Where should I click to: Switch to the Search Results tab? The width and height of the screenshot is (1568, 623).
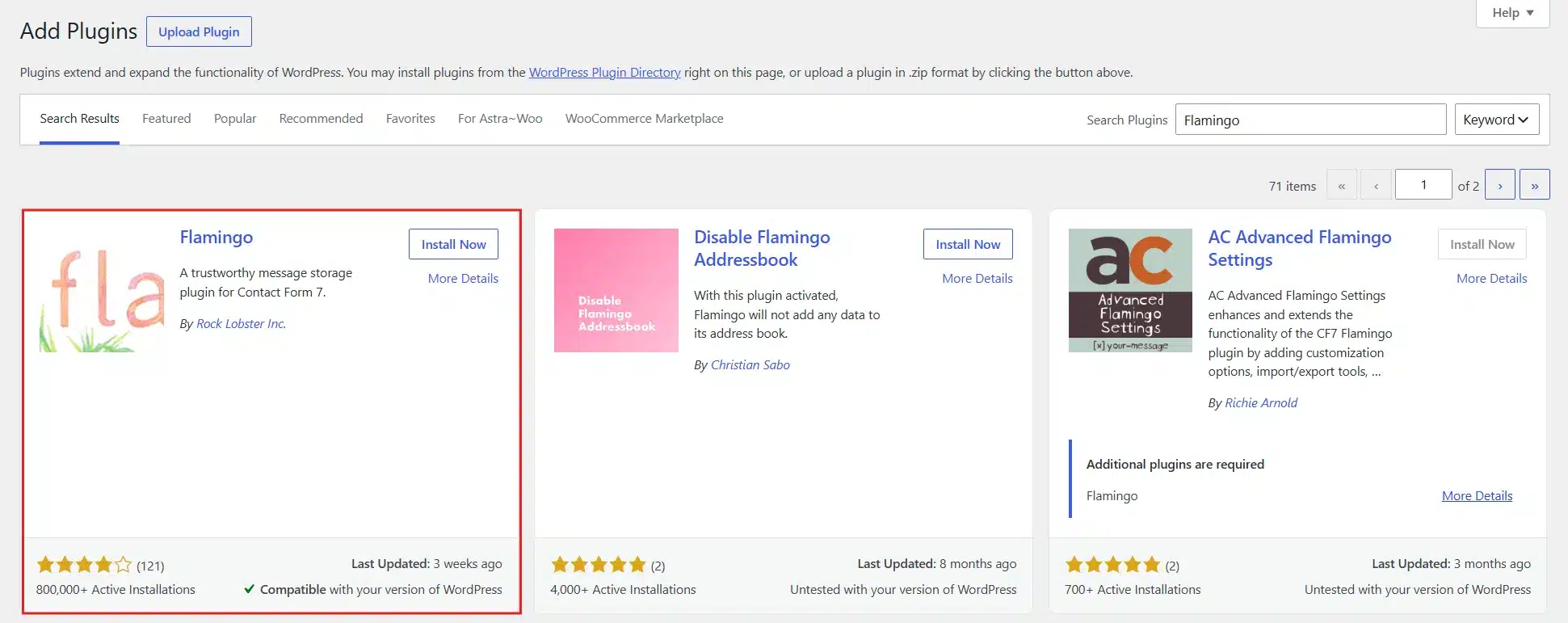point(80,119)
